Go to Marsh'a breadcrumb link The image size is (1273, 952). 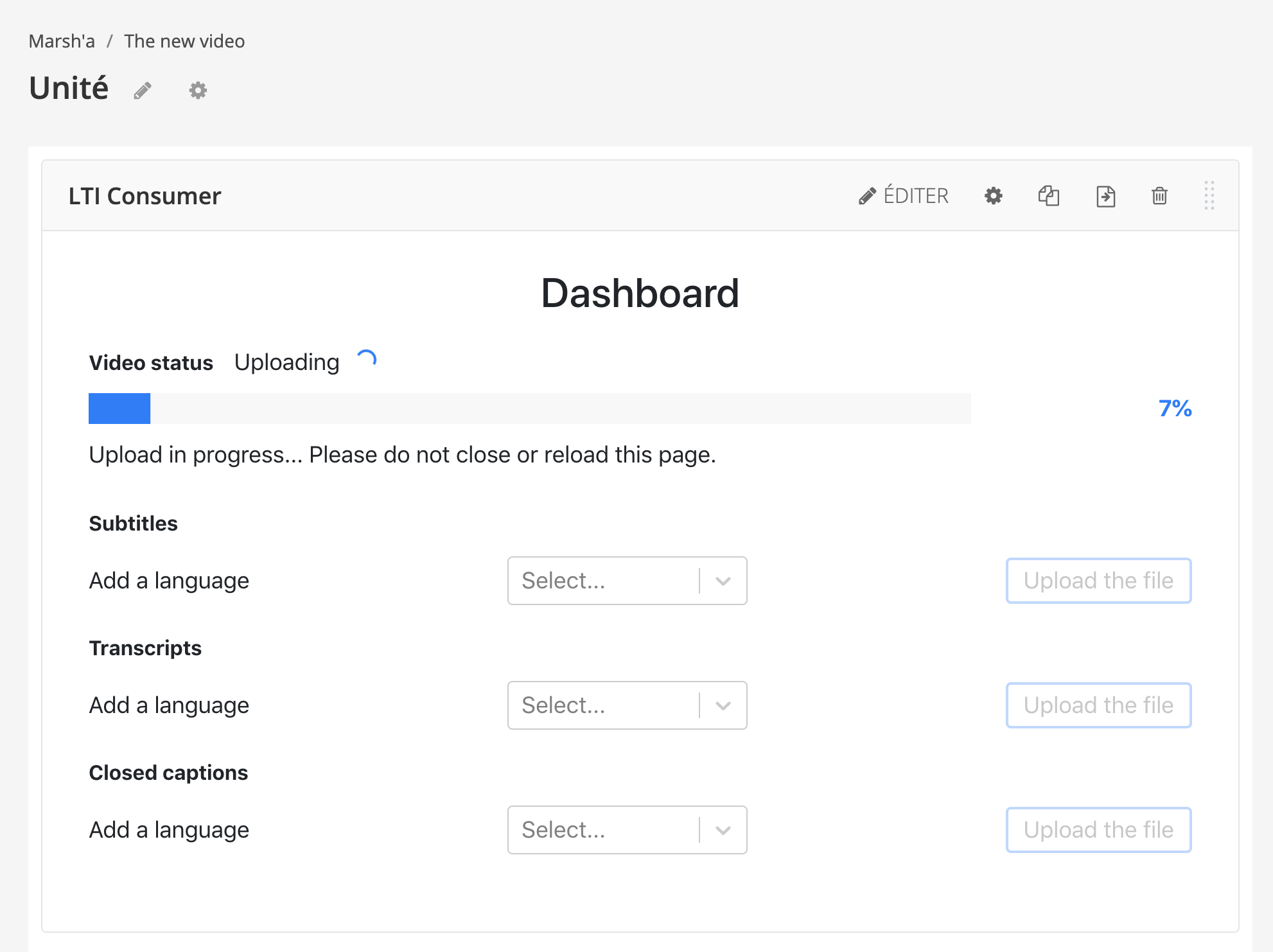(62, 41)
